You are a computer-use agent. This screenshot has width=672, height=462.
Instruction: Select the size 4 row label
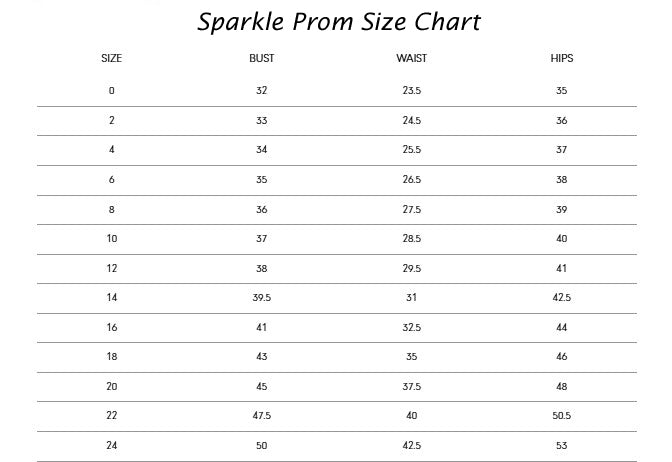112,150
